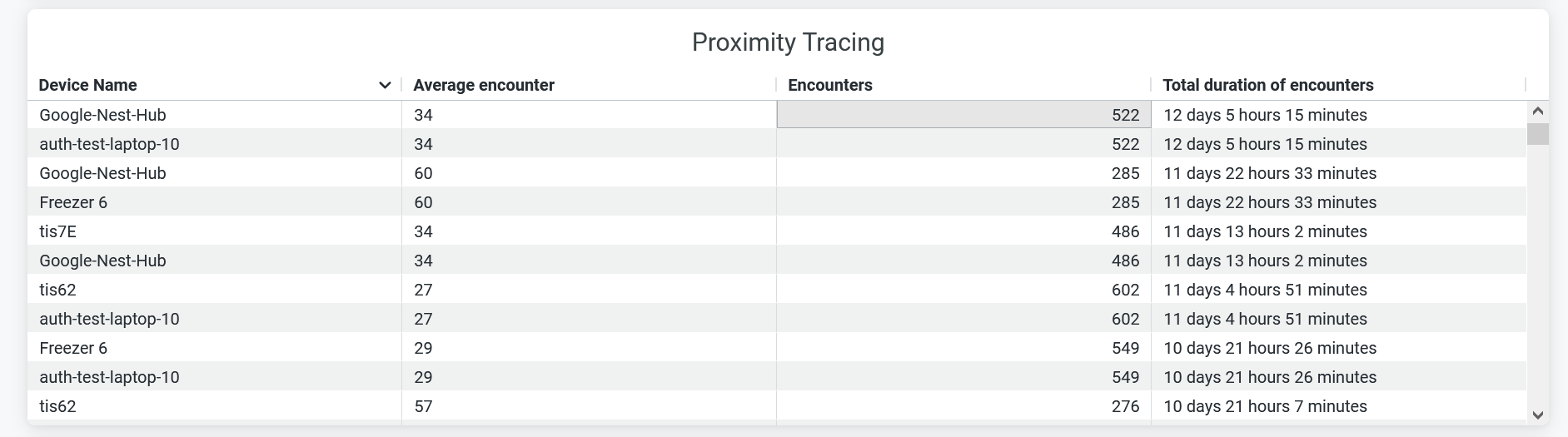Image resolution: width=1568 pixels, height=437 pixels.
Task: Click Total duration of encounters header
Action: [x=1267, y=85]
